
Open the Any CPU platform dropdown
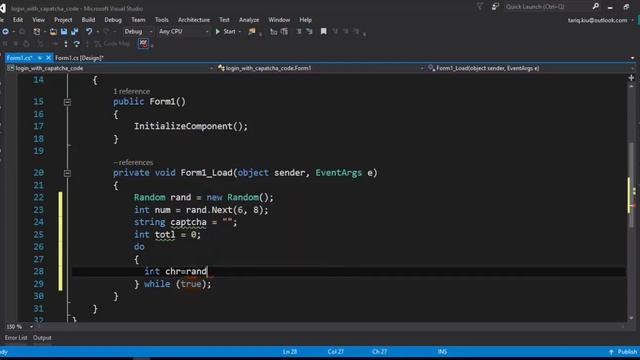[x=183, y=31]
